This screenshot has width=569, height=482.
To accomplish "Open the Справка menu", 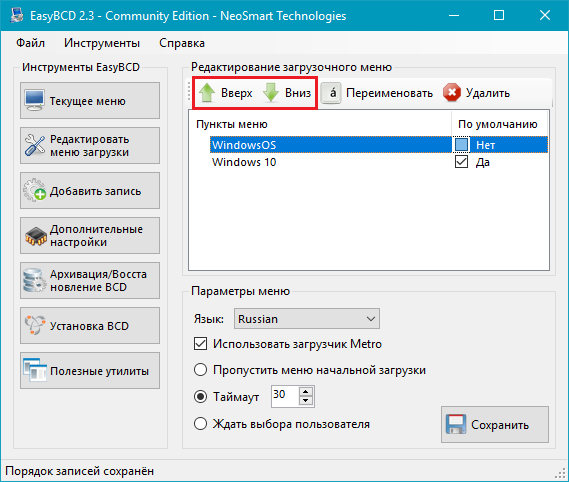I will pos(182,43).
